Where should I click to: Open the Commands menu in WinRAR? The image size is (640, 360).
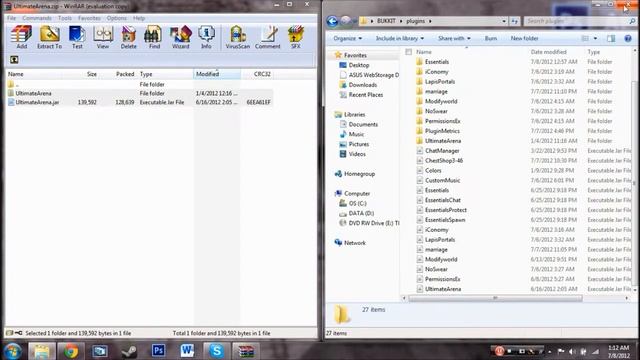point(37,18)
